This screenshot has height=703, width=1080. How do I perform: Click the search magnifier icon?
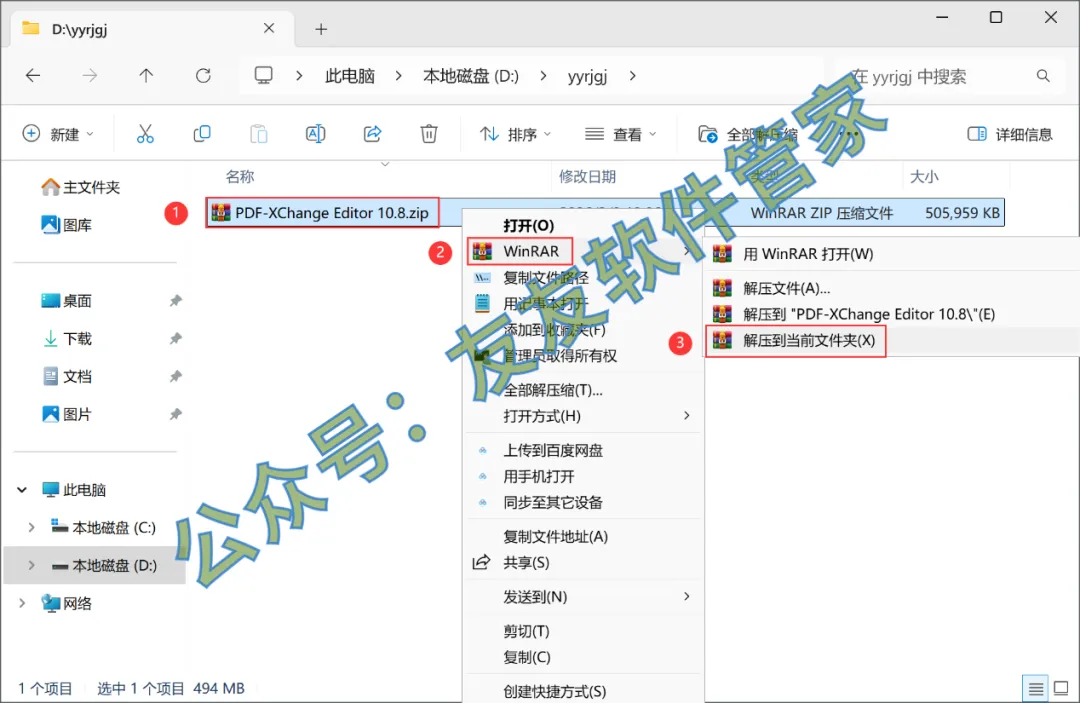click(x=1043, y=76)
